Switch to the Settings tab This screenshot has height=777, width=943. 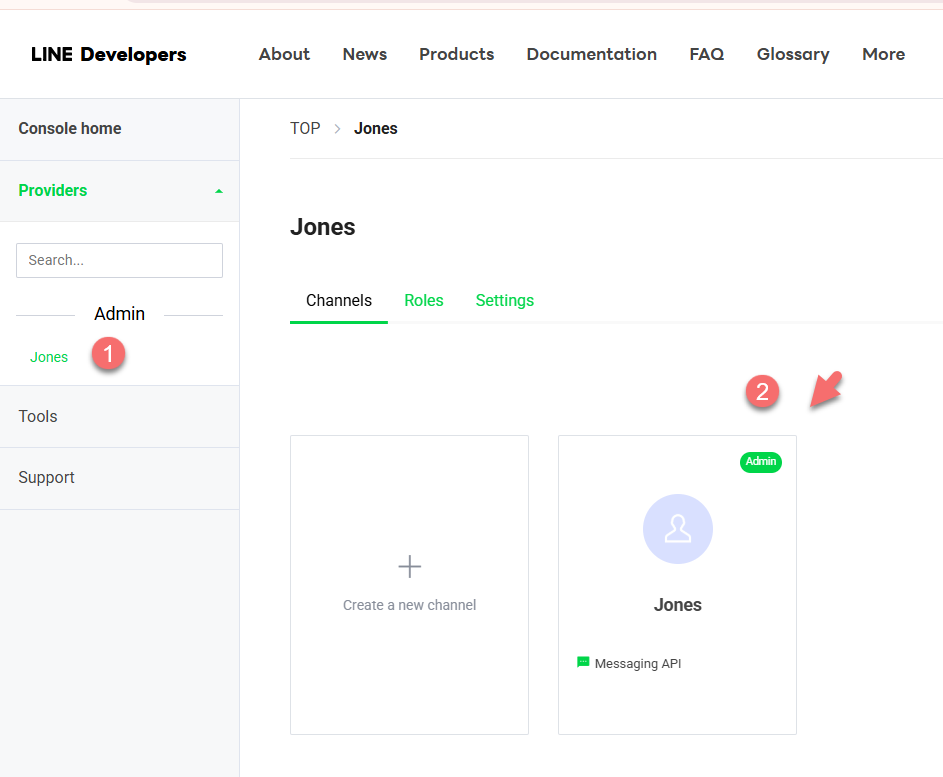click(x=505, y=301)
